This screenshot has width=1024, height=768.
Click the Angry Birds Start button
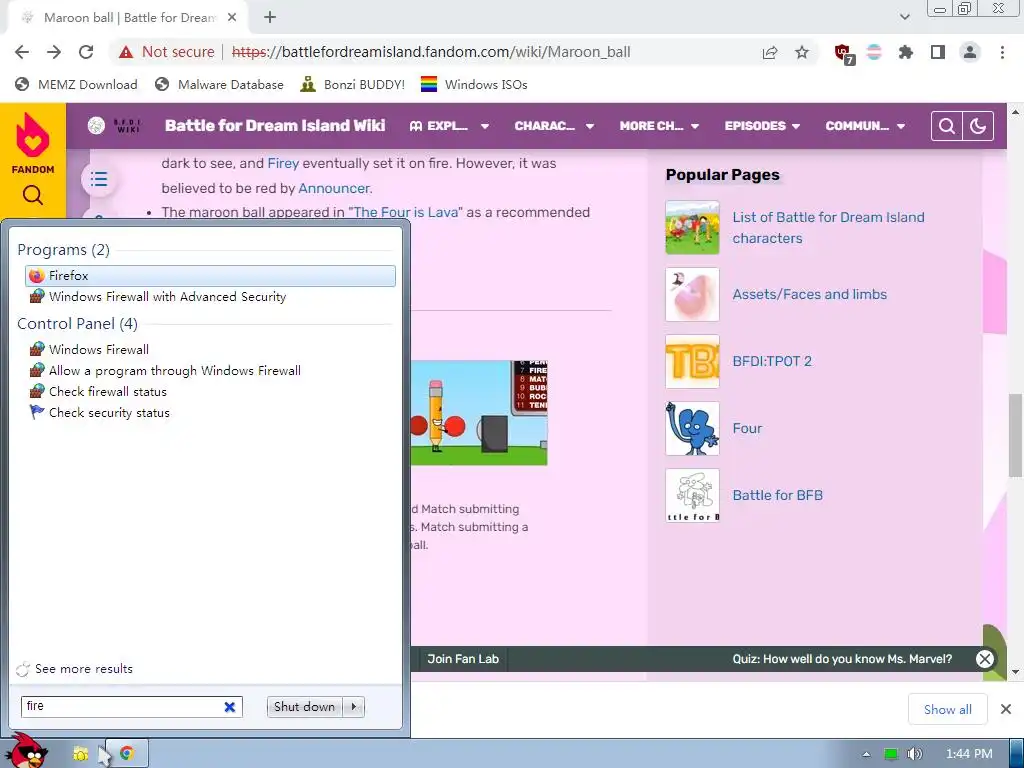26,750
